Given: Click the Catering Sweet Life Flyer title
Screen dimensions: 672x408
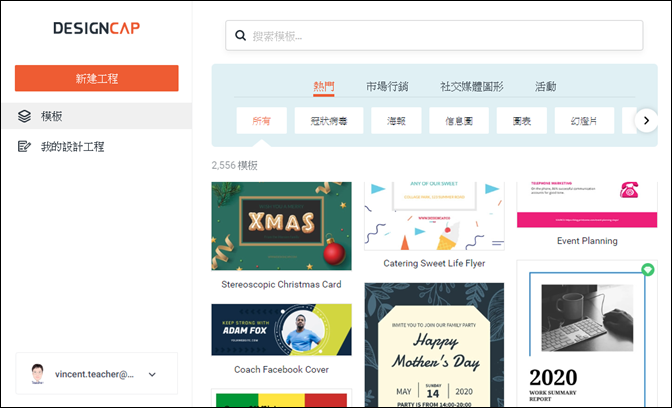Looking at the screenshot, I should pyautogui.click(x=434, y=263).
